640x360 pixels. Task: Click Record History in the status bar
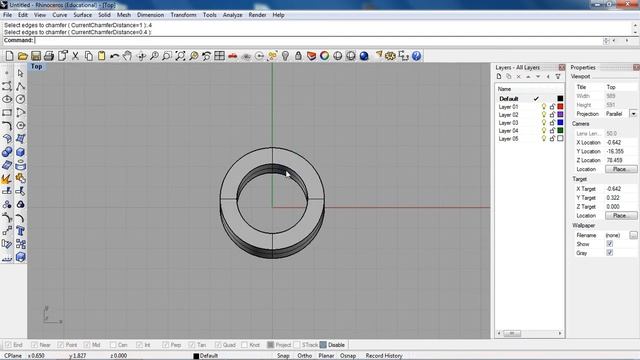click(x=384, y=356)
